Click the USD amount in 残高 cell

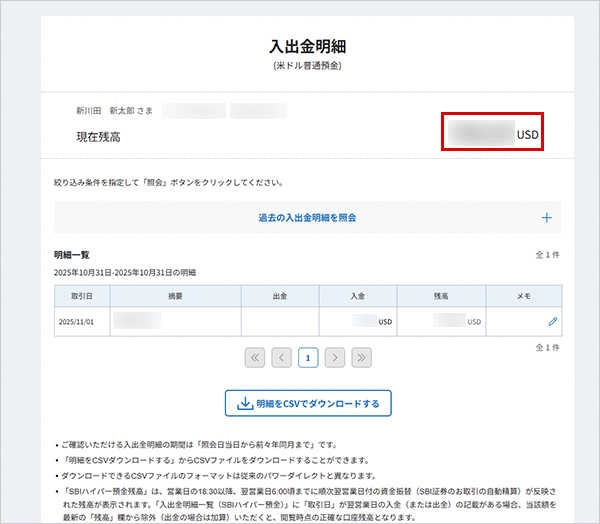coord(457,321)
